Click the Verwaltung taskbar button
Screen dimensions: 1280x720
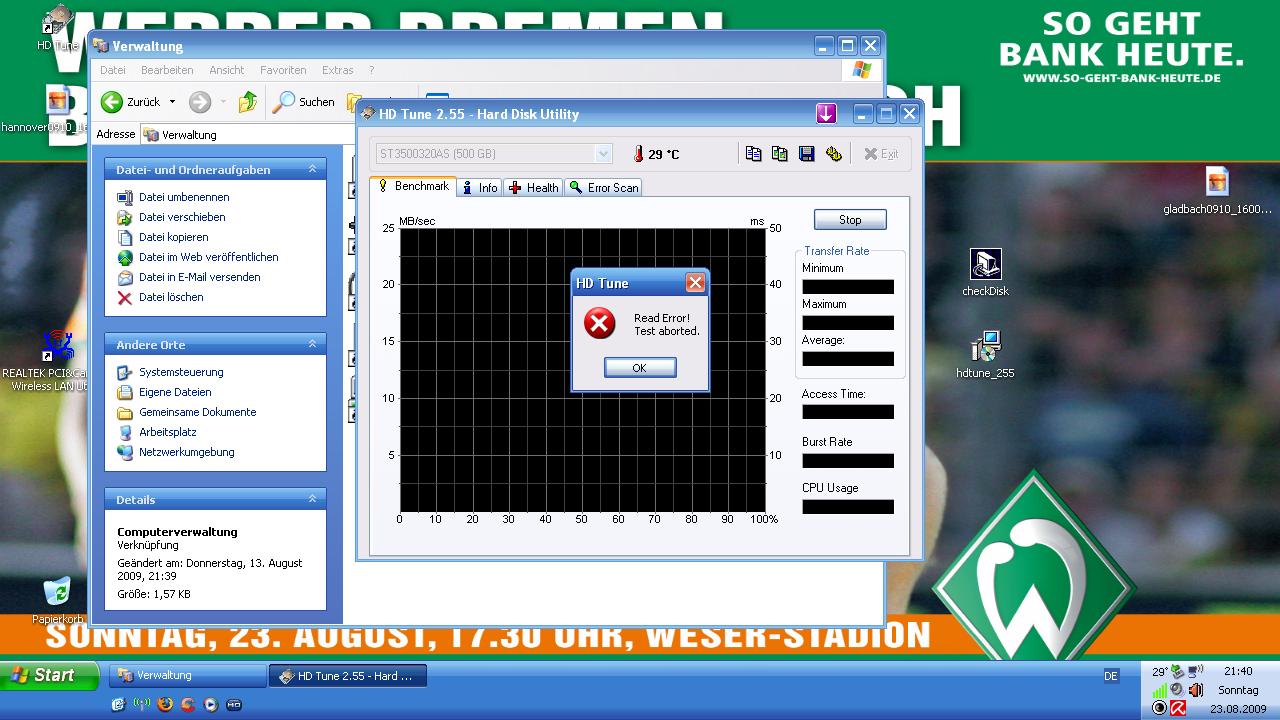(x=187, y=676)
